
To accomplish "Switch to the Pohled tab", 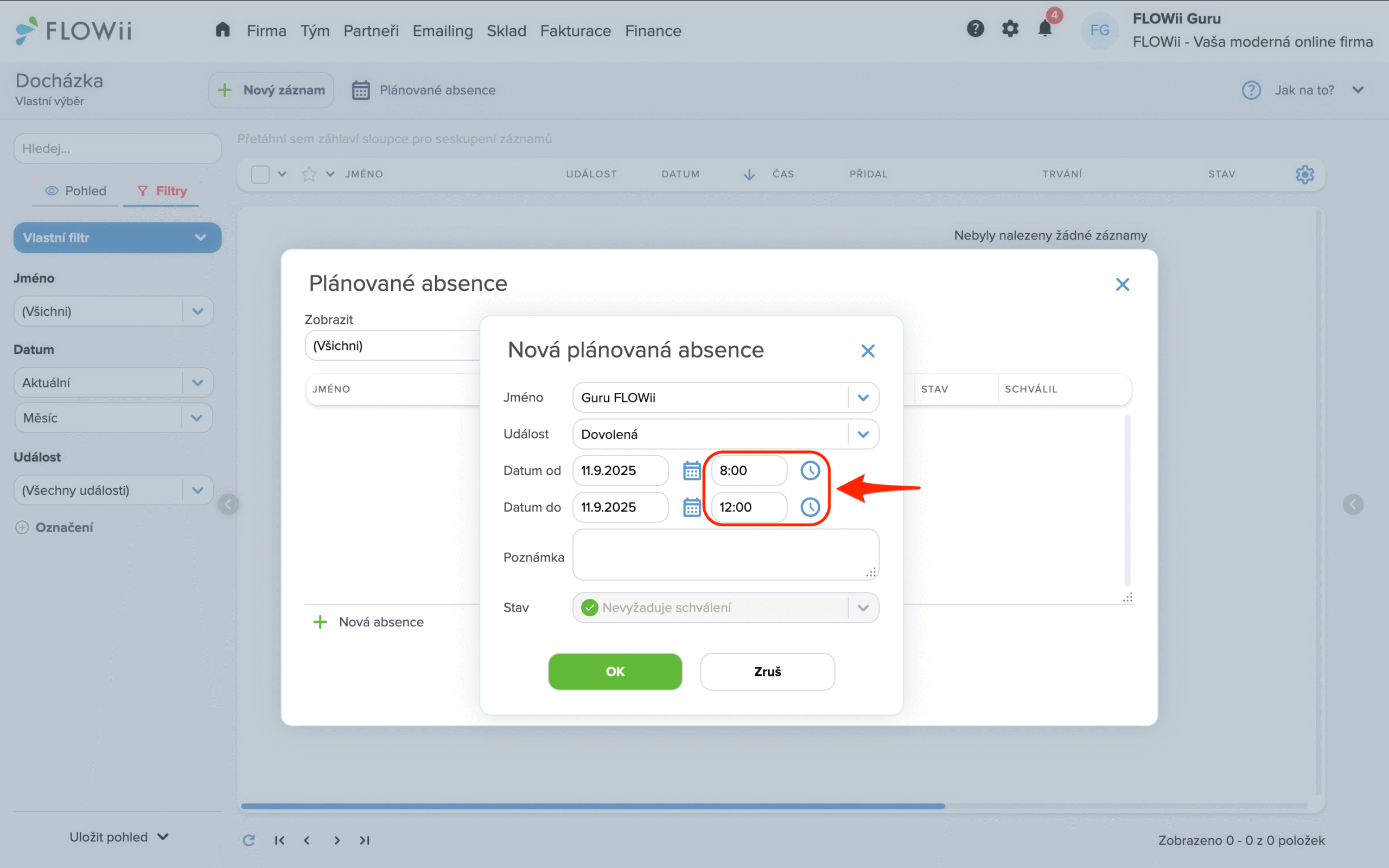I will point(76,190).
